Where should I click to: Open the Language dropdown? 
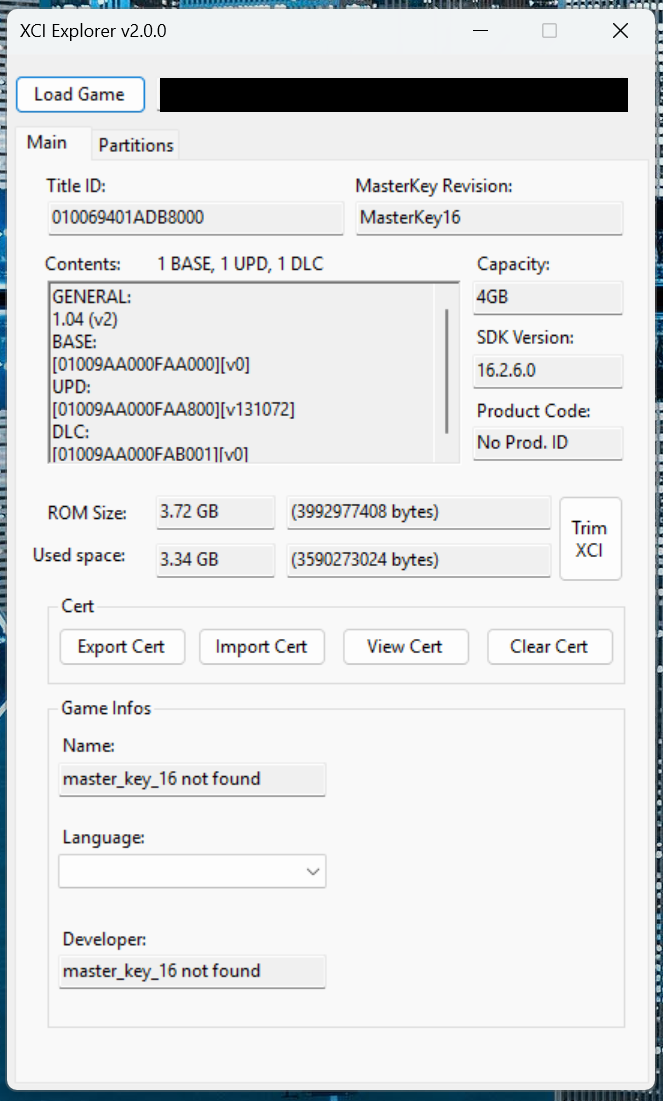click(192, 871)
